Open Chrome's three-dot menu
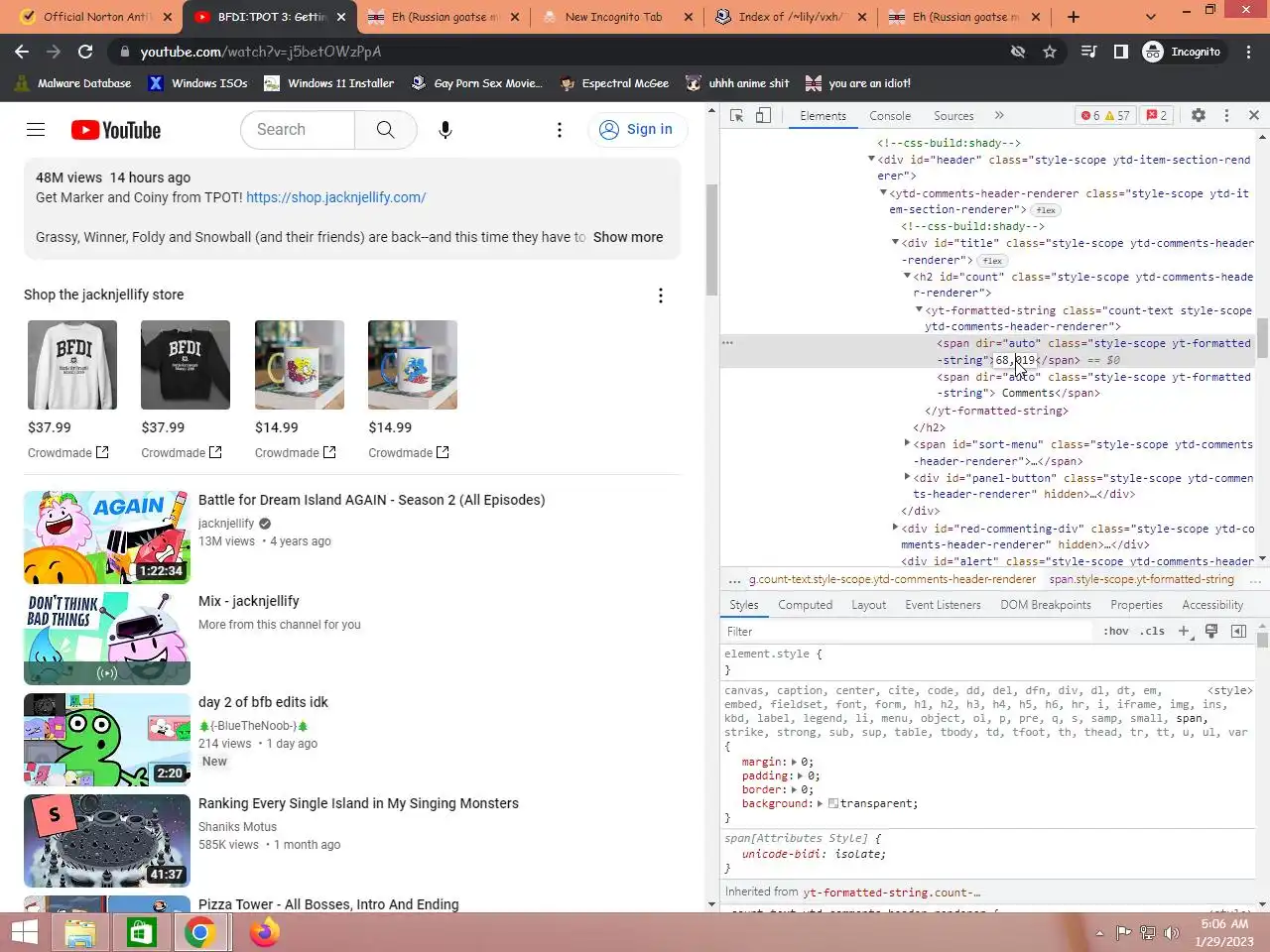Image resolution: width=1270 pixels, height=952 pixels. point(1249,52)
